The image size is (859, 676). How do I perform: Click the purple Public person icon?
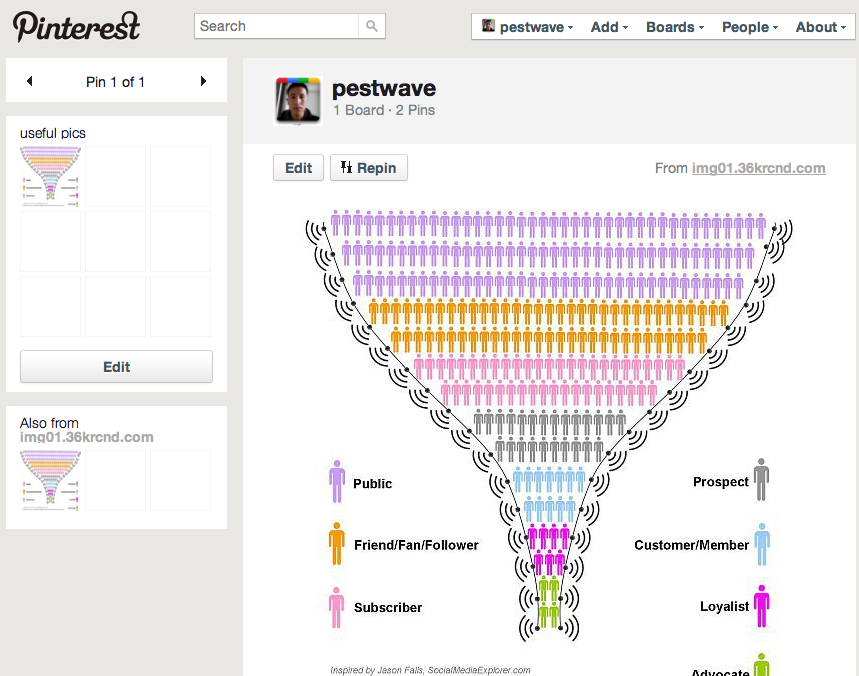pos(337,482)
